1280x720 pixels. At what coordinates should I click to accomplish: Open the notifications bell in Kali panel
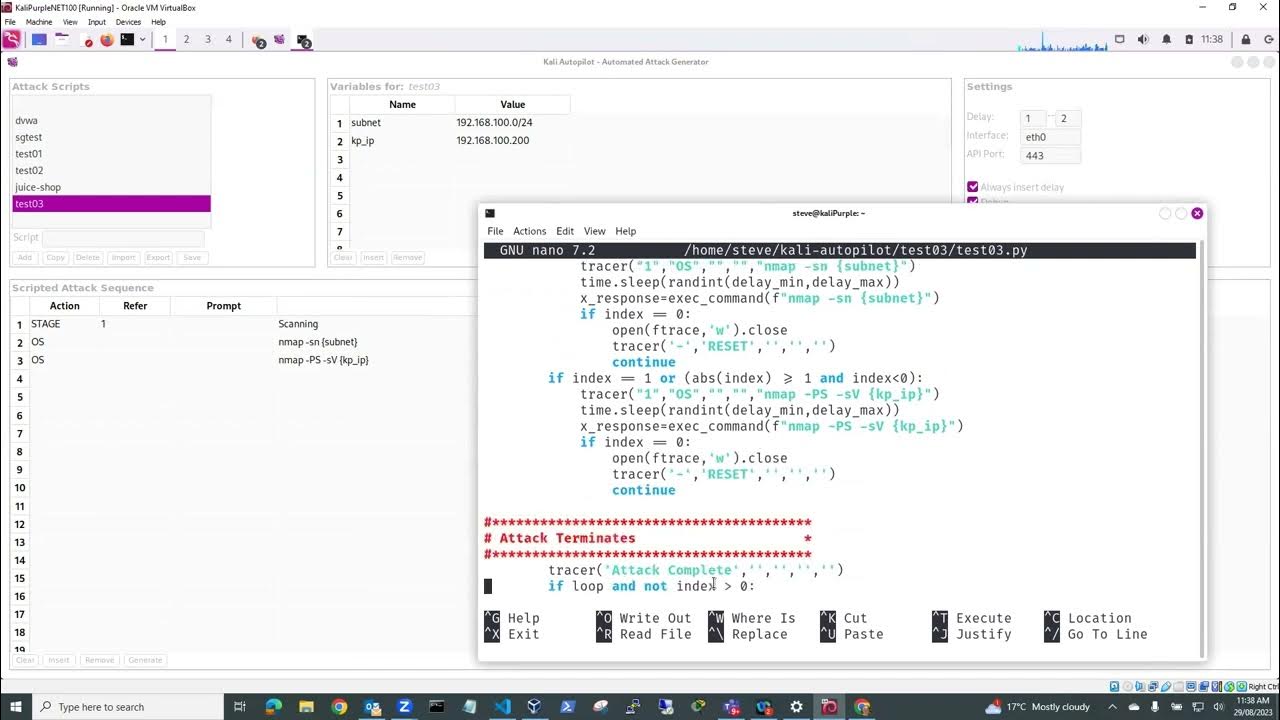pos(1166,40)
